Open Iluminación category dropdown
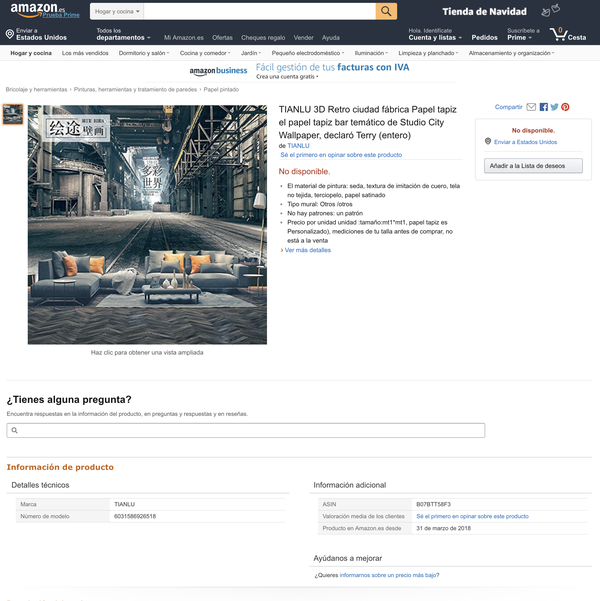Screen dimensions: 600x601 pos(371,53)
